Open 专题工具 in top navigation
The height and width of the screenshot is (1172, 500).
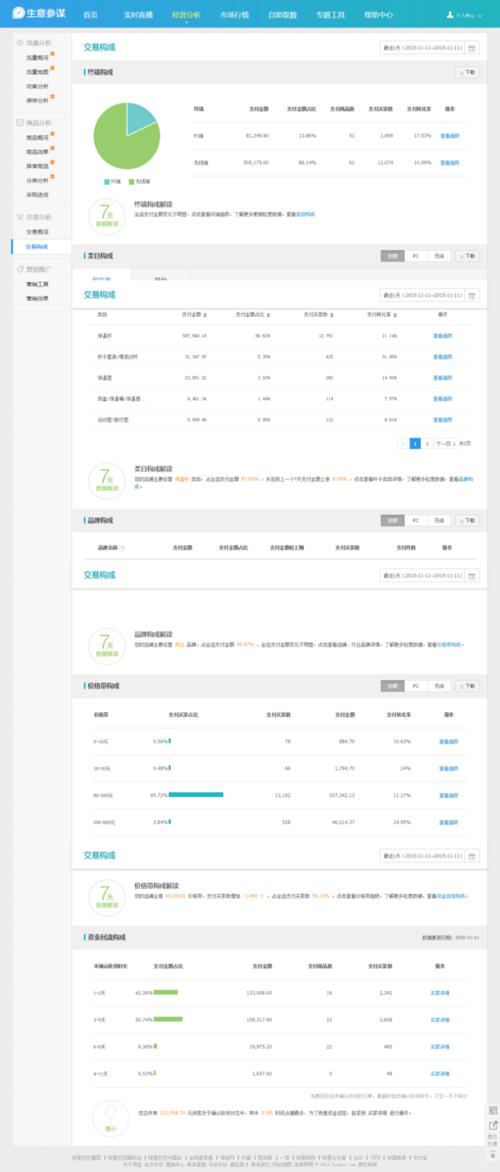click(330, 14)
